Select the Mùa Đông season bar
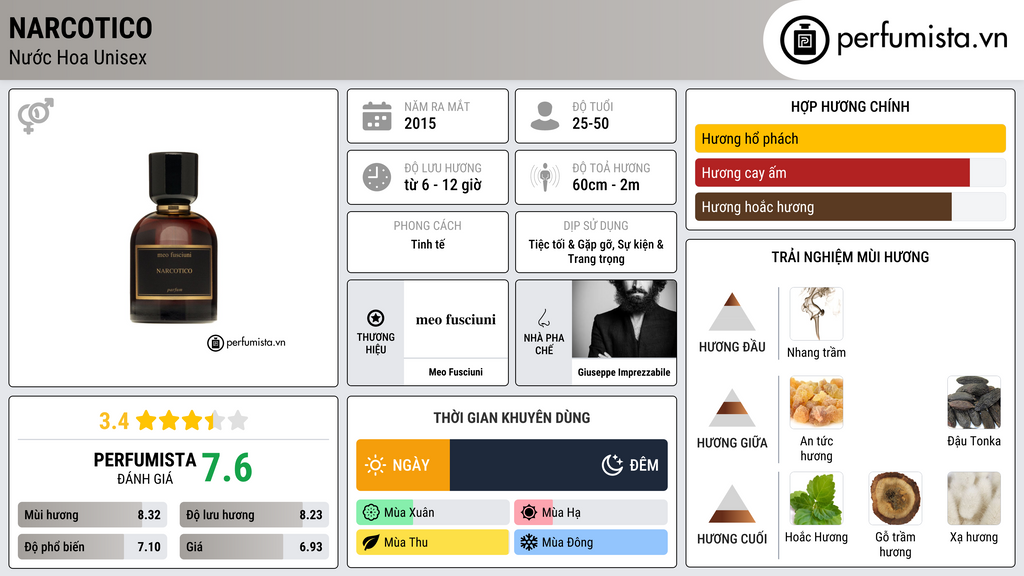This screenshot has height=576, width=1024. click(x=591, y=542)
